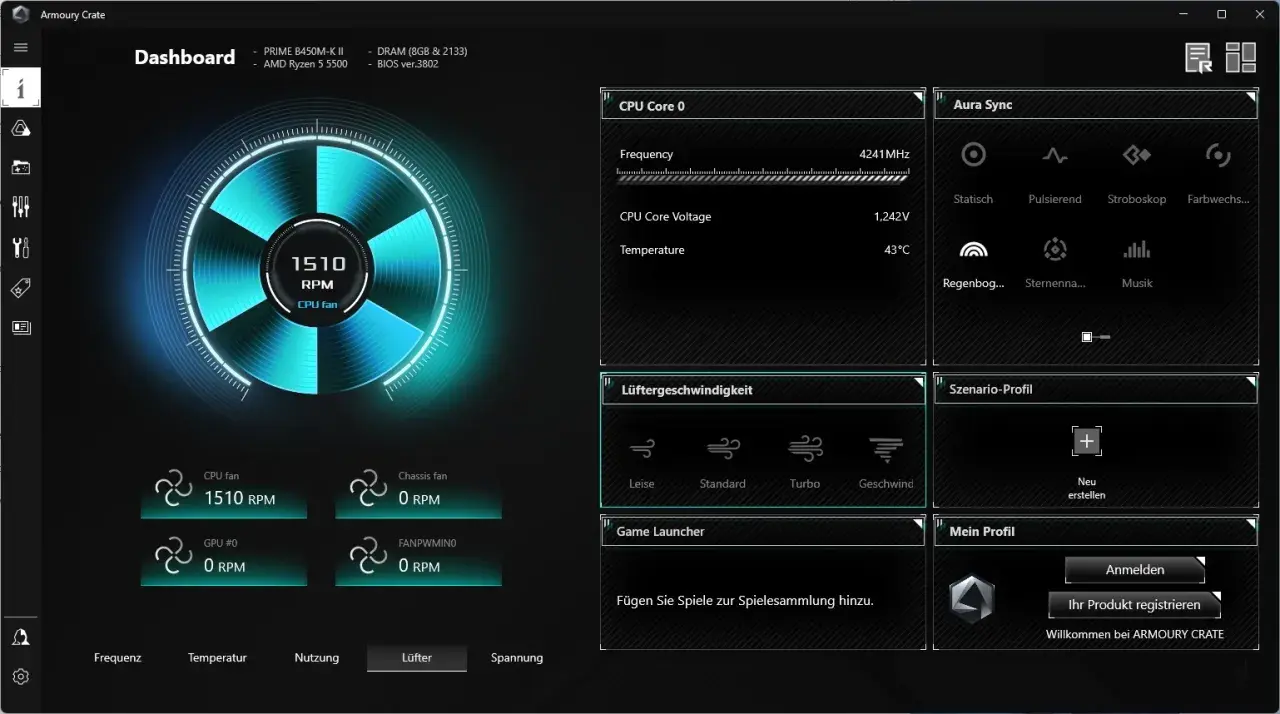Select Farbwechsel Aura lighting effect
1280x714 pixels.
(x=1218, y=172)
